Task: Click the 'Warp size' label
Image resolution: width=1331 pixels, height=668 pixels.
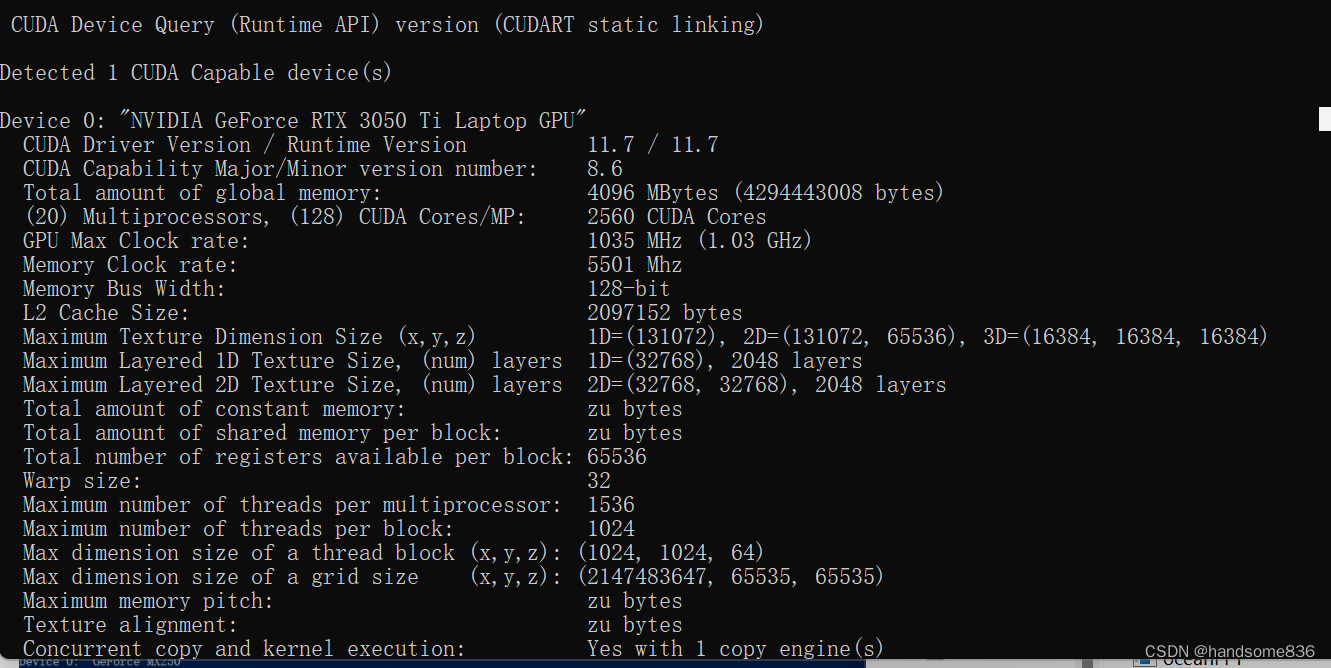Action: pyautogui.click(x=83, y=481)
